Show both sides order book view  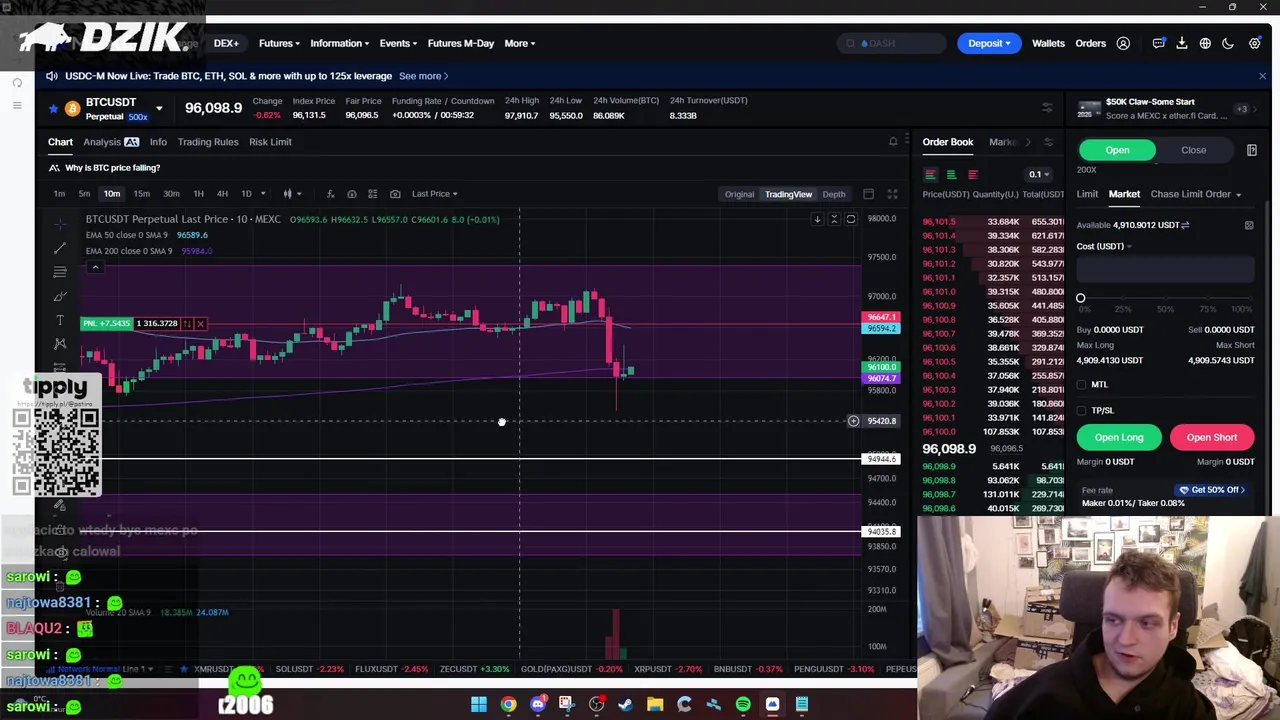pos(930,174)
